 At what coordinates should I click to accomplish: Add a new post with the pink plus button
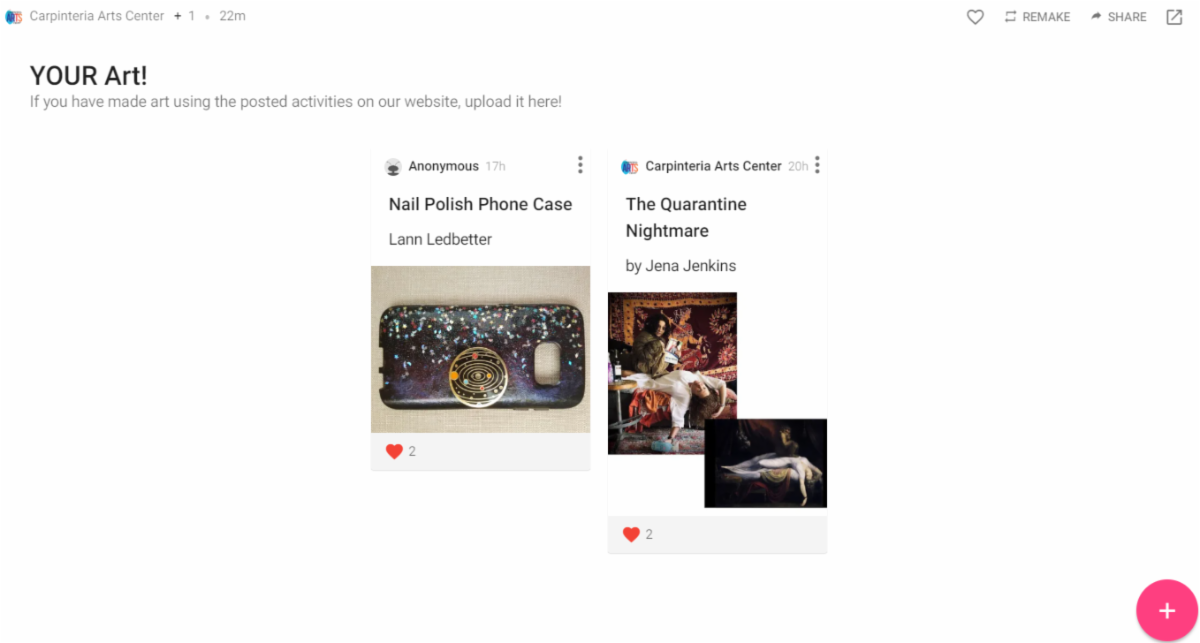coord(1166,610)
